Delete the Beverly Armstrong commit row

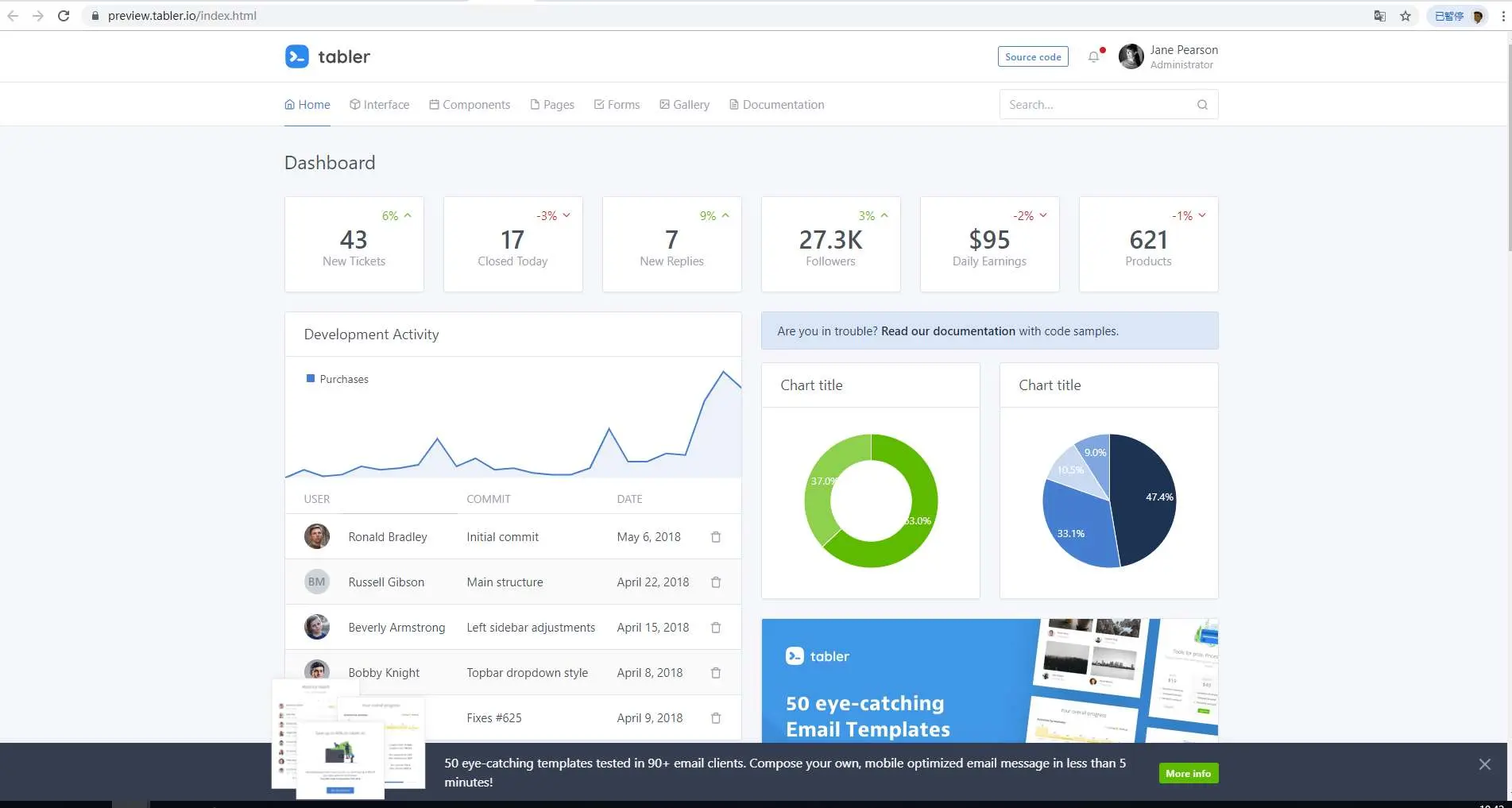[715, 628]
